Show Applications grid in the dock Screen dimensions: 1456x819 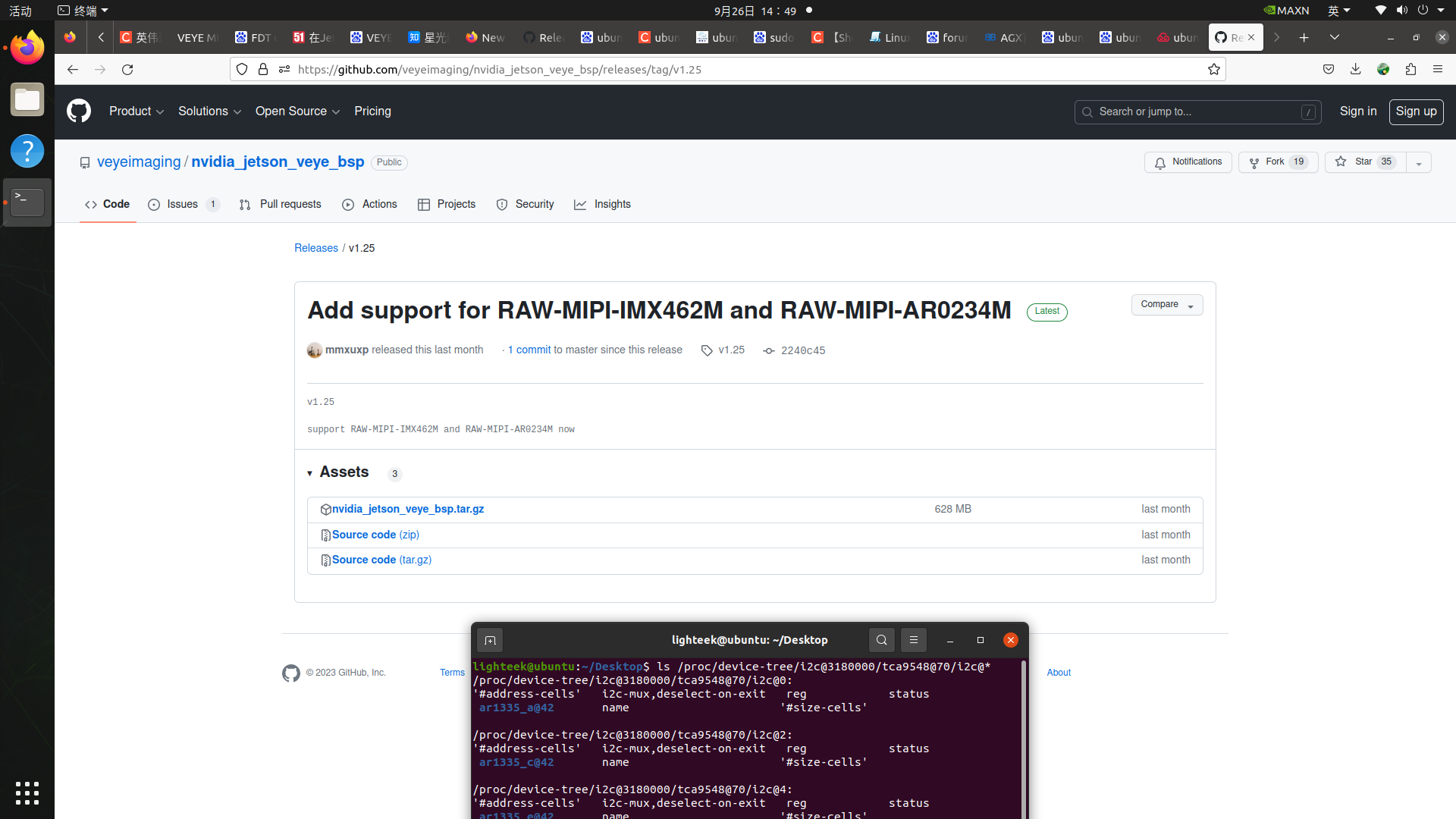(27, 793)
